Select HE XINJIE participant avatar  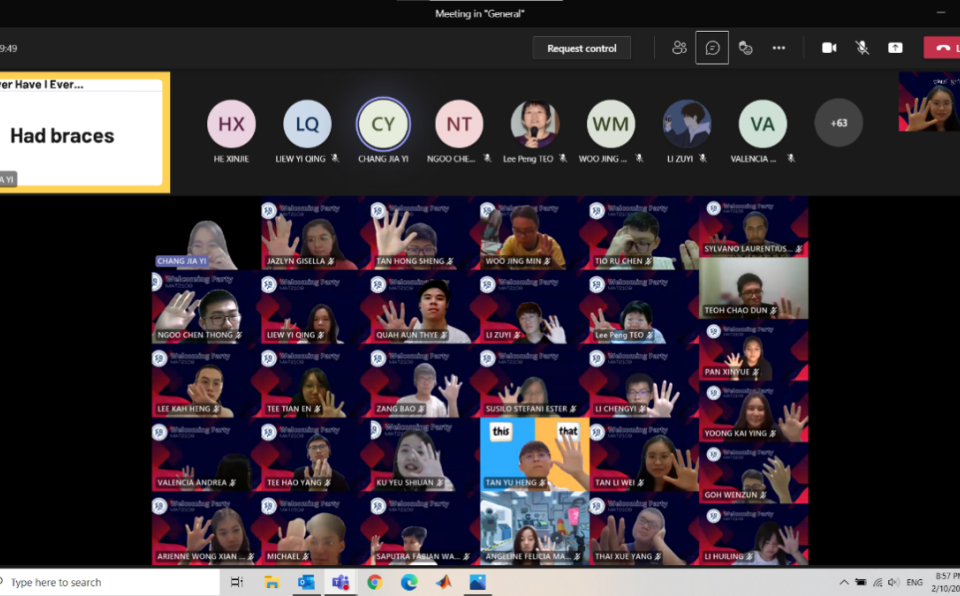coord(231,124)
